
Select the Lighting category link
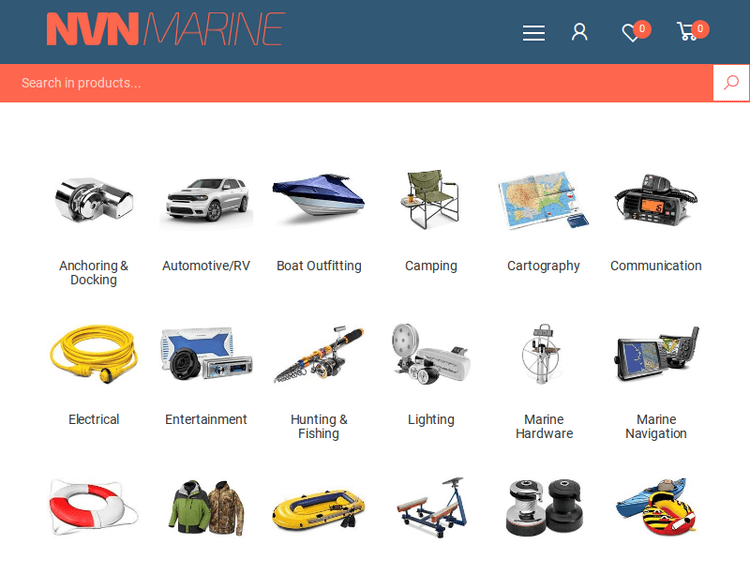tap(431, 419)
